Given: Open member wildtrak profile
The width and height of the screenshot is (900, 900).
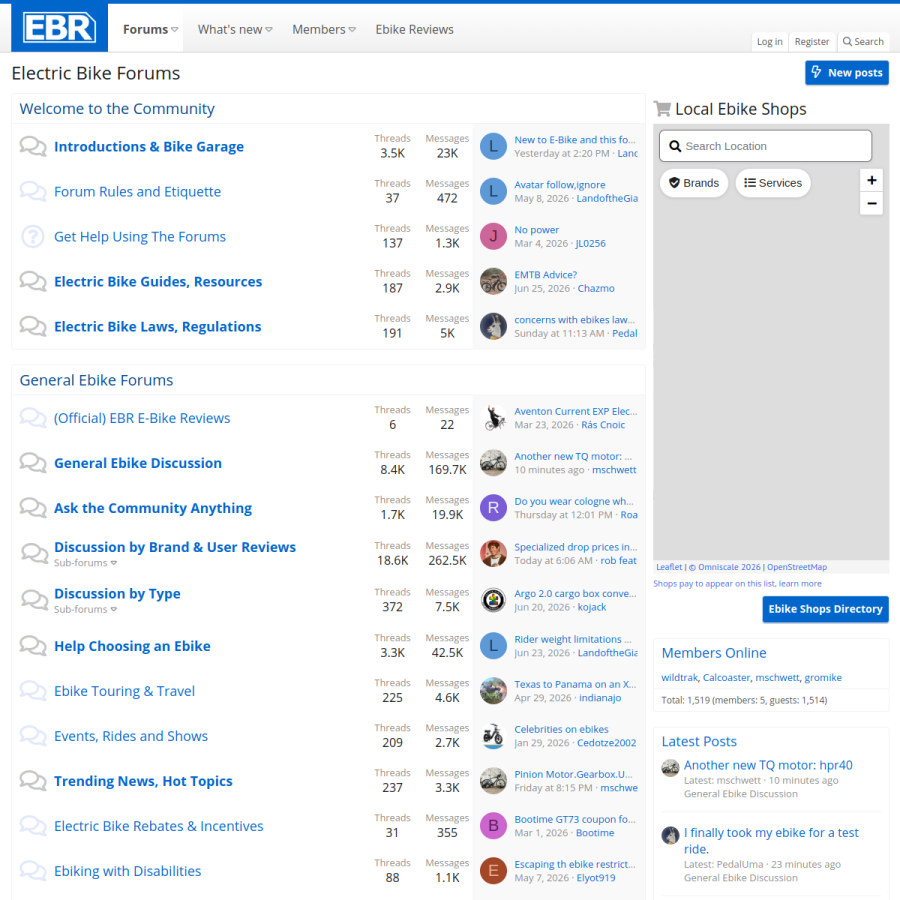Looking at the screenshot, I should point(679,677).
